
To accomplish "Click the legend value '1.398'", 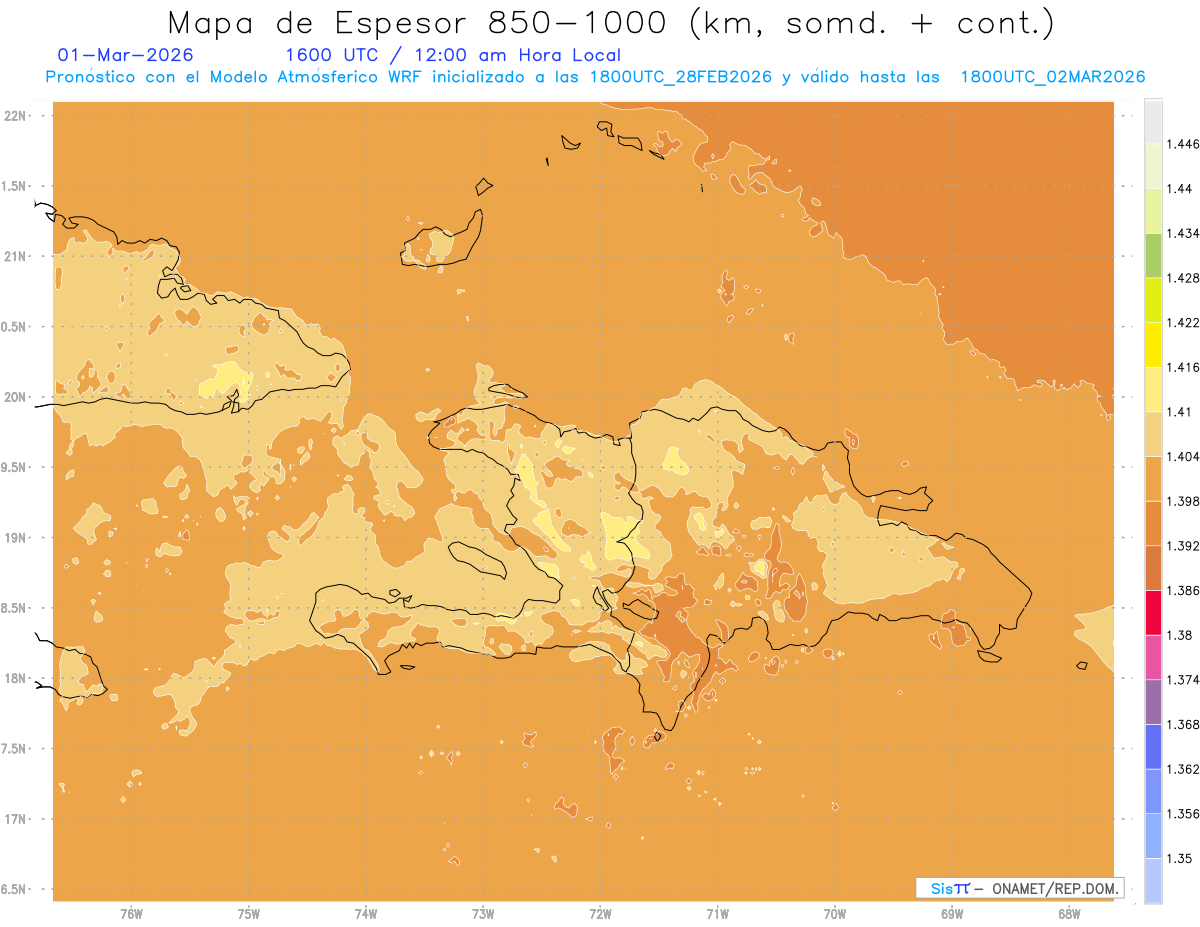I will pos(1183,501).
